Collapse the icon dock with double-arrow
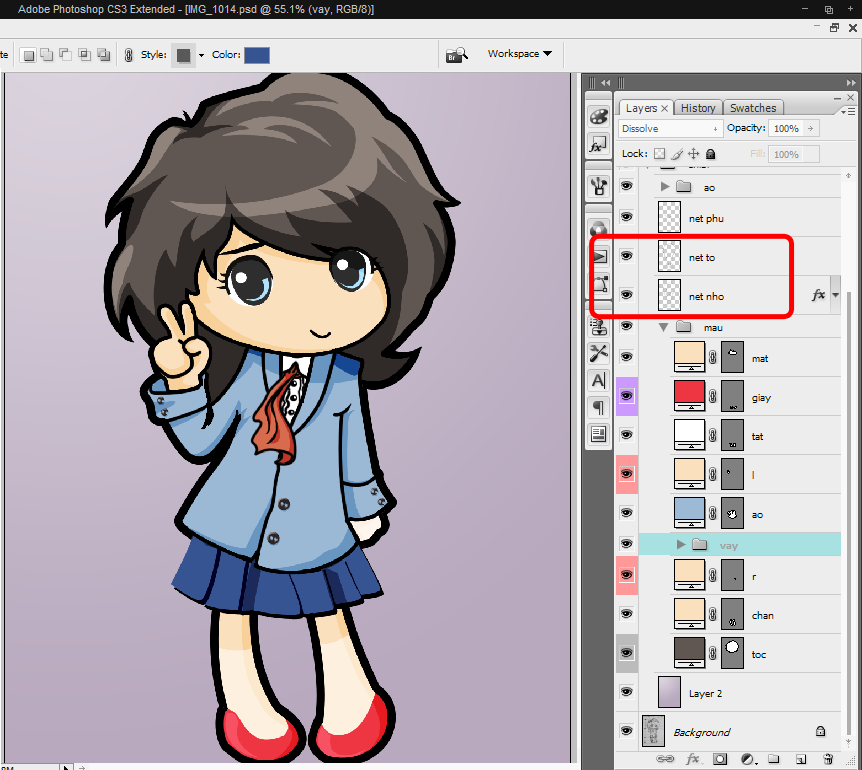 (x=605, y=82)
